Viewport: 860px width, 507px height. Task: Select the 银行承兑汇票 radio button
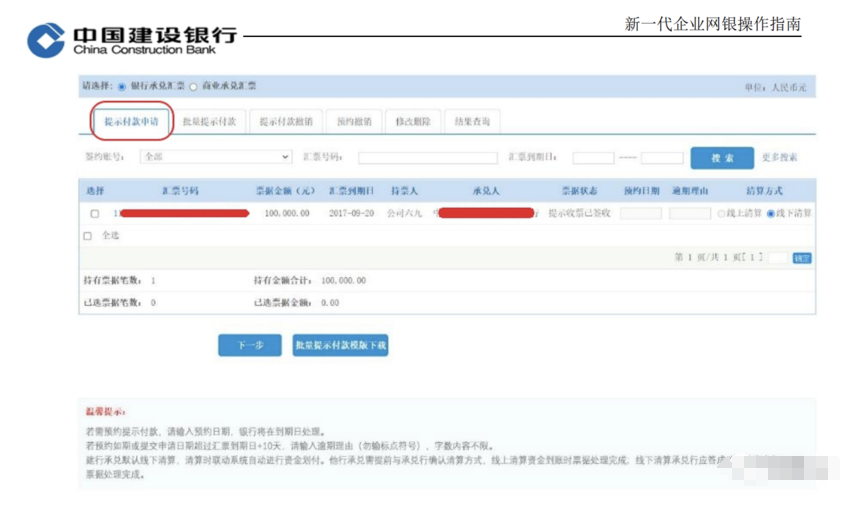pyautogui.click(x=123, y=87)
